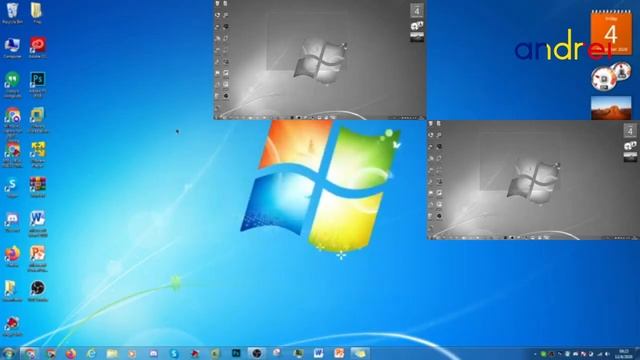
Task: Open Angry Birds from the taskbar
Action: 195,353
